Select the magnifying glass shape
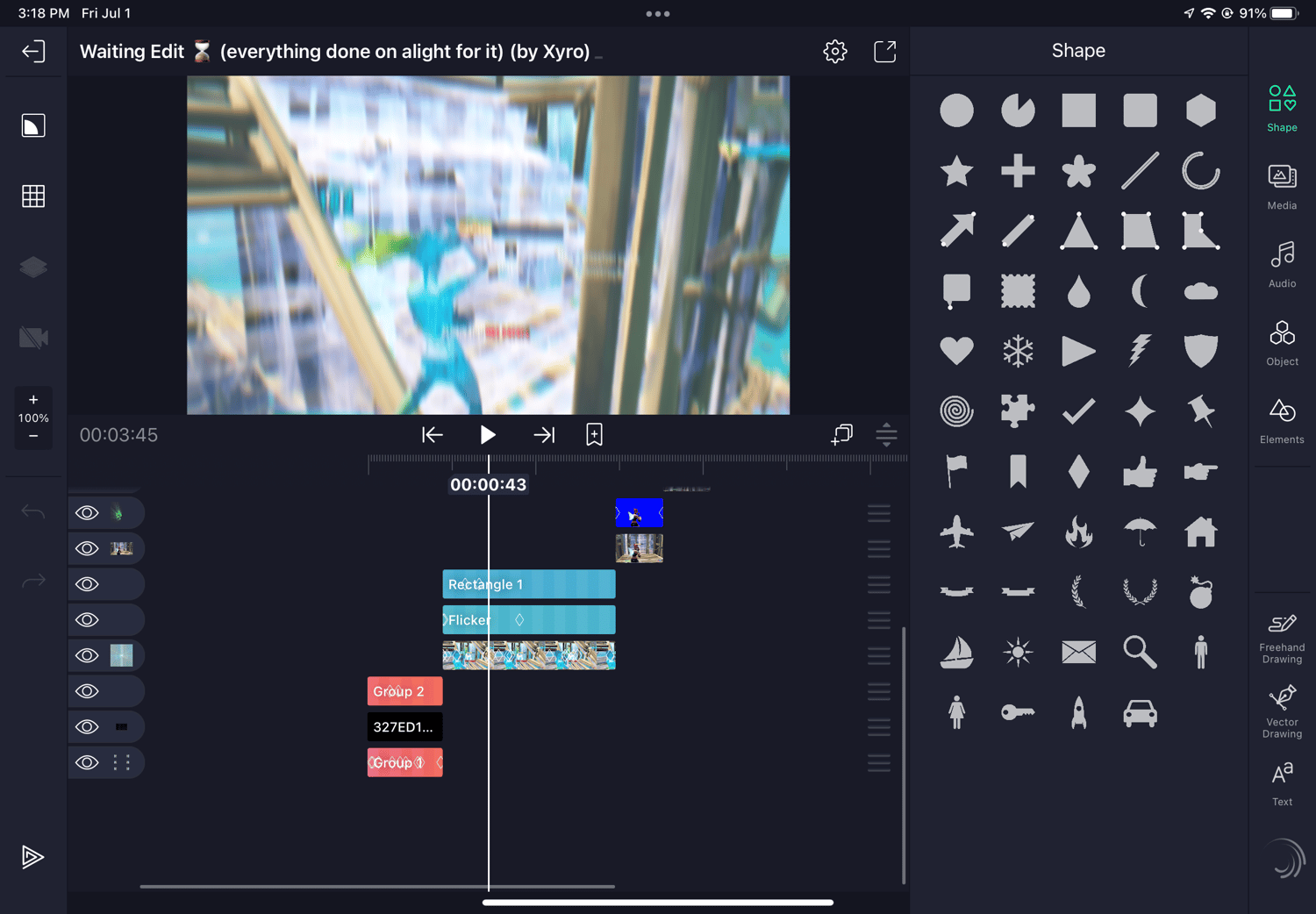This screenshot has height=914, width=1316. (1140, 652)
